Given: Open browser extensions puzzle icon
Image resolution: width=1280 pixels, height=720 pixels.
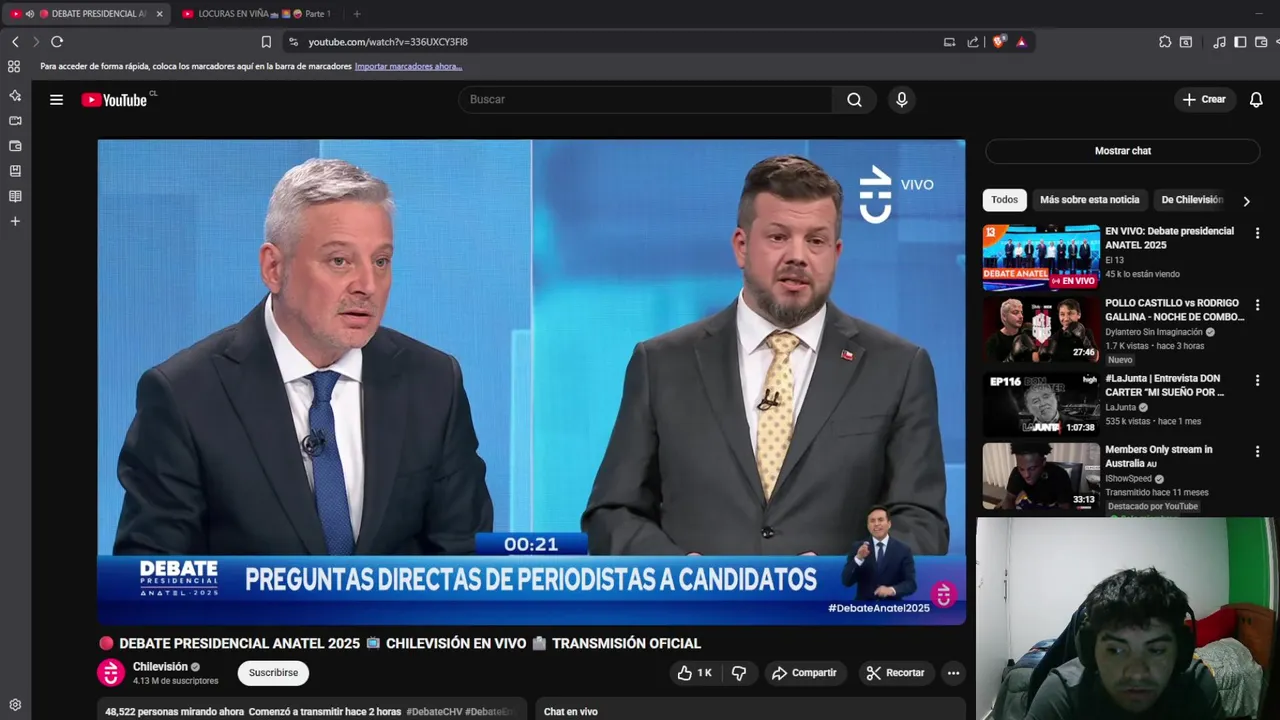Looking at the screenshot, I should 1165,42.
